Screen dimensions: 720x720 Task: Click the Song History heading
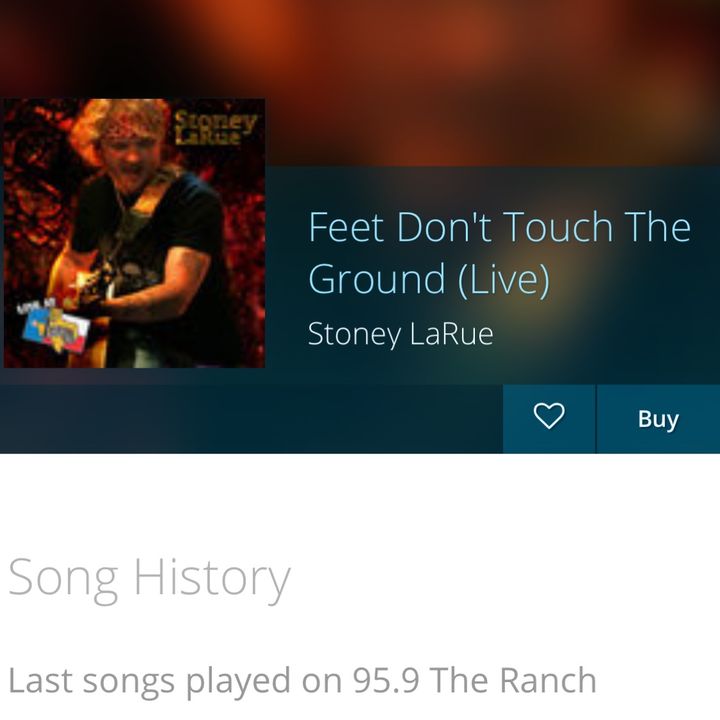pyautogui.click(x=150, y=579)
